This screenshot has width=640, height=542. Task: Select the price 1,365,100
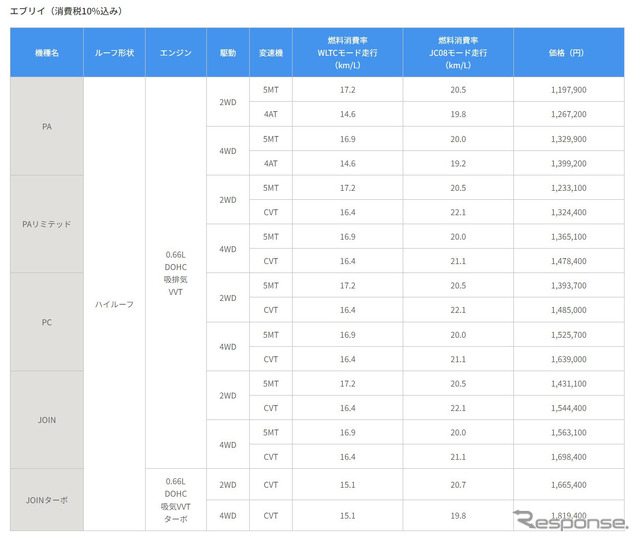coord(569,237)
